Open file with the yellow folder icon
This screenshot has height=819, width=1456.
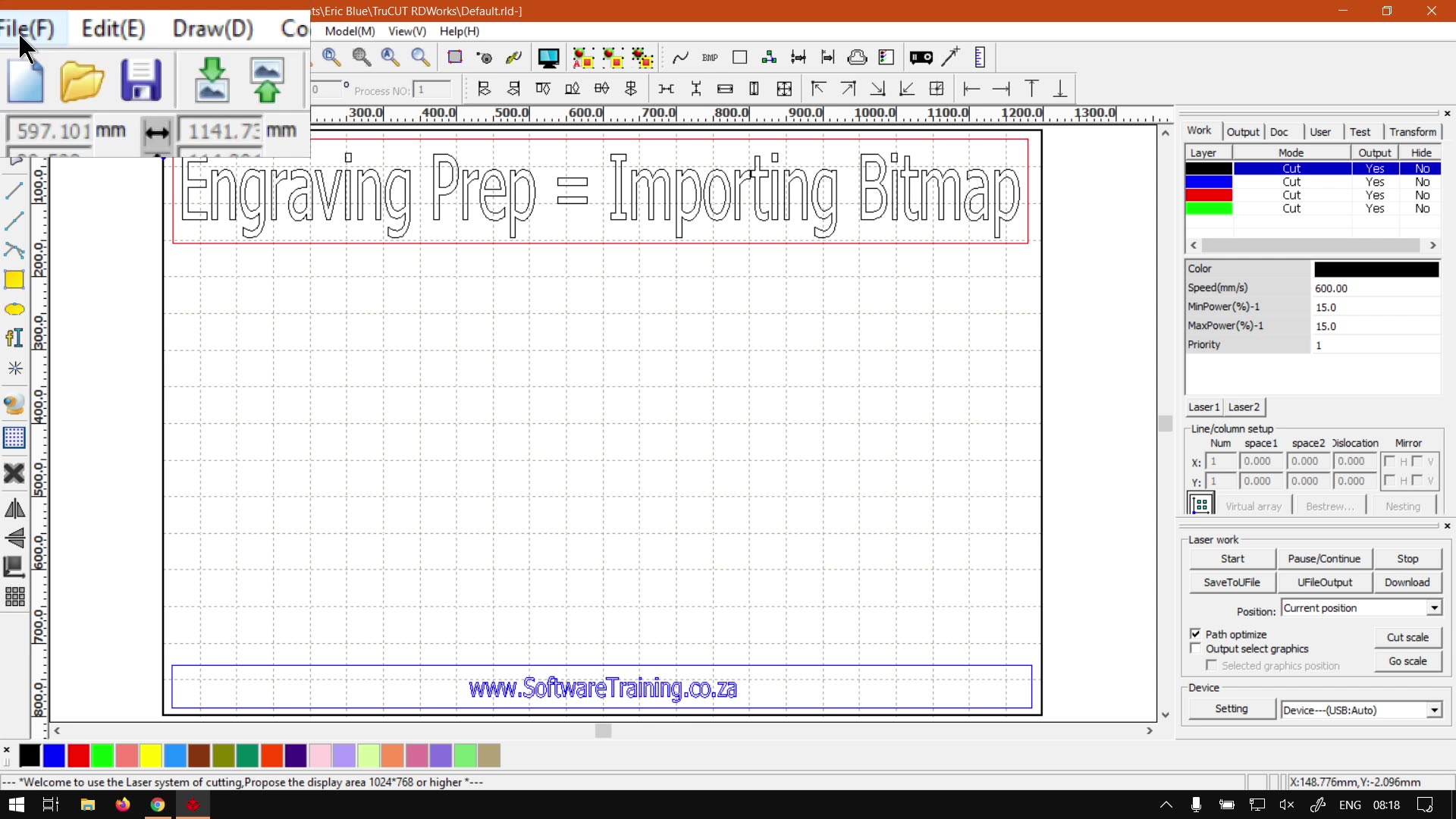(x=81, y=81)
